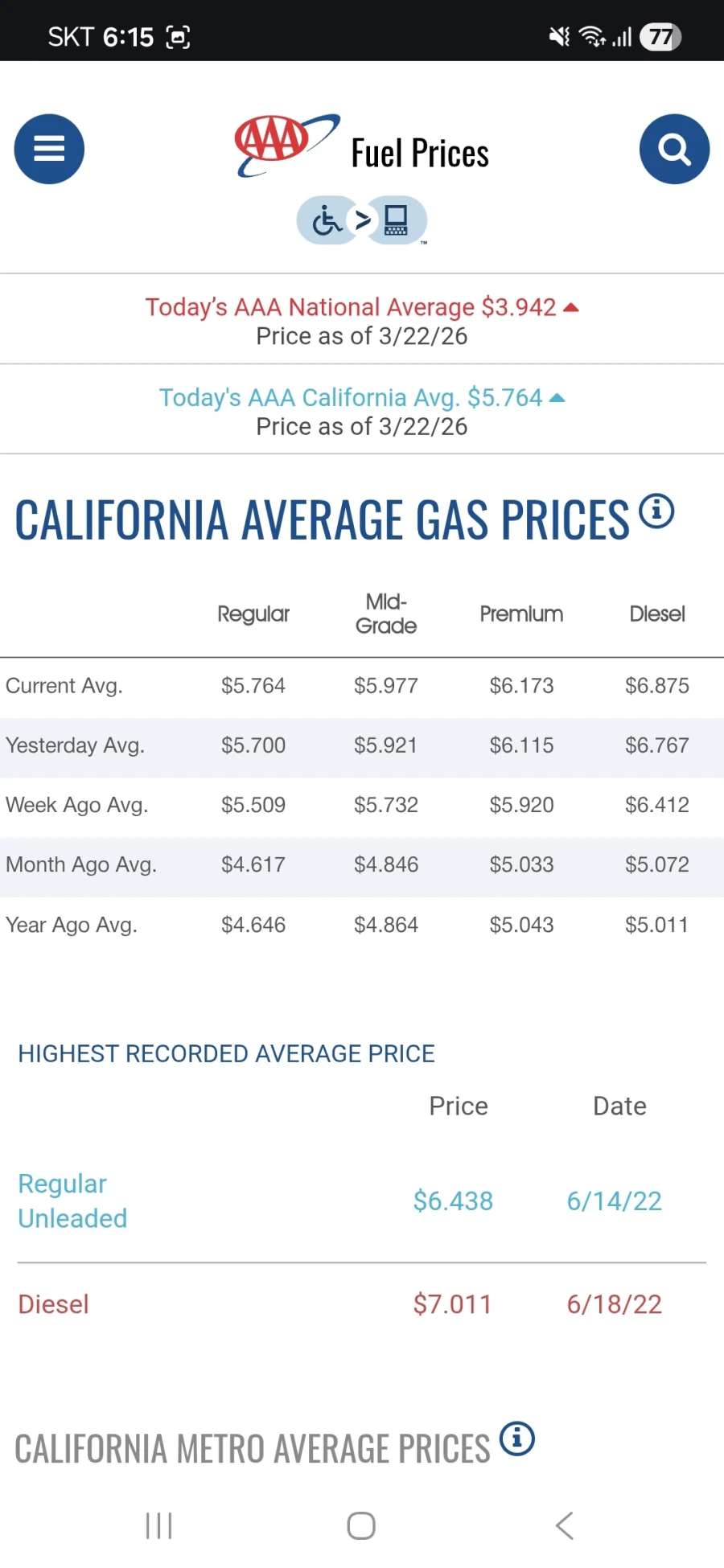Open Today's AAA National Average link
The image size is (724, 1568).
(x=352, y=307)
